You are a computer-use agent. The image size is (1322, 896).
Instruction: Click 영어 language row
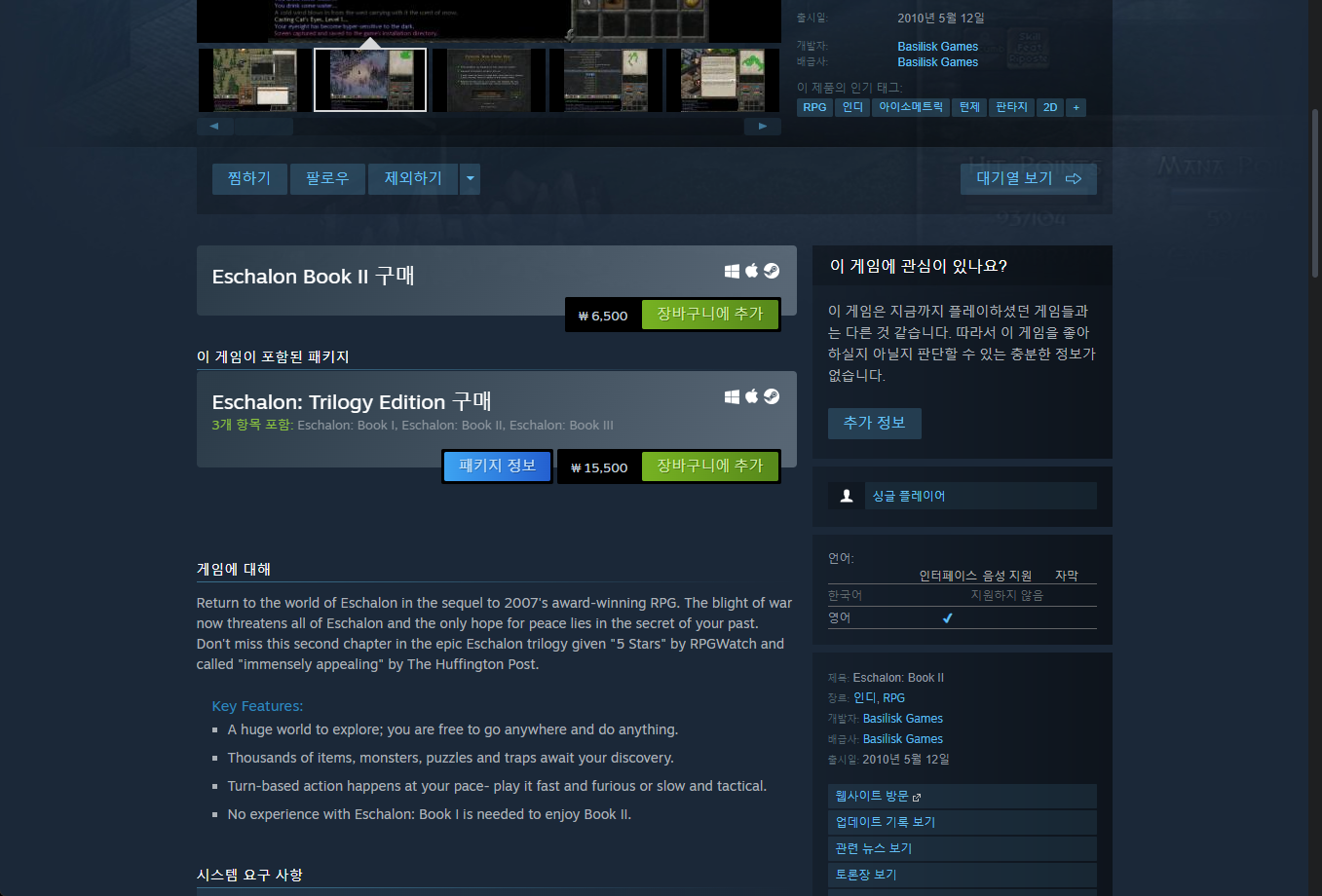point(962,617)
